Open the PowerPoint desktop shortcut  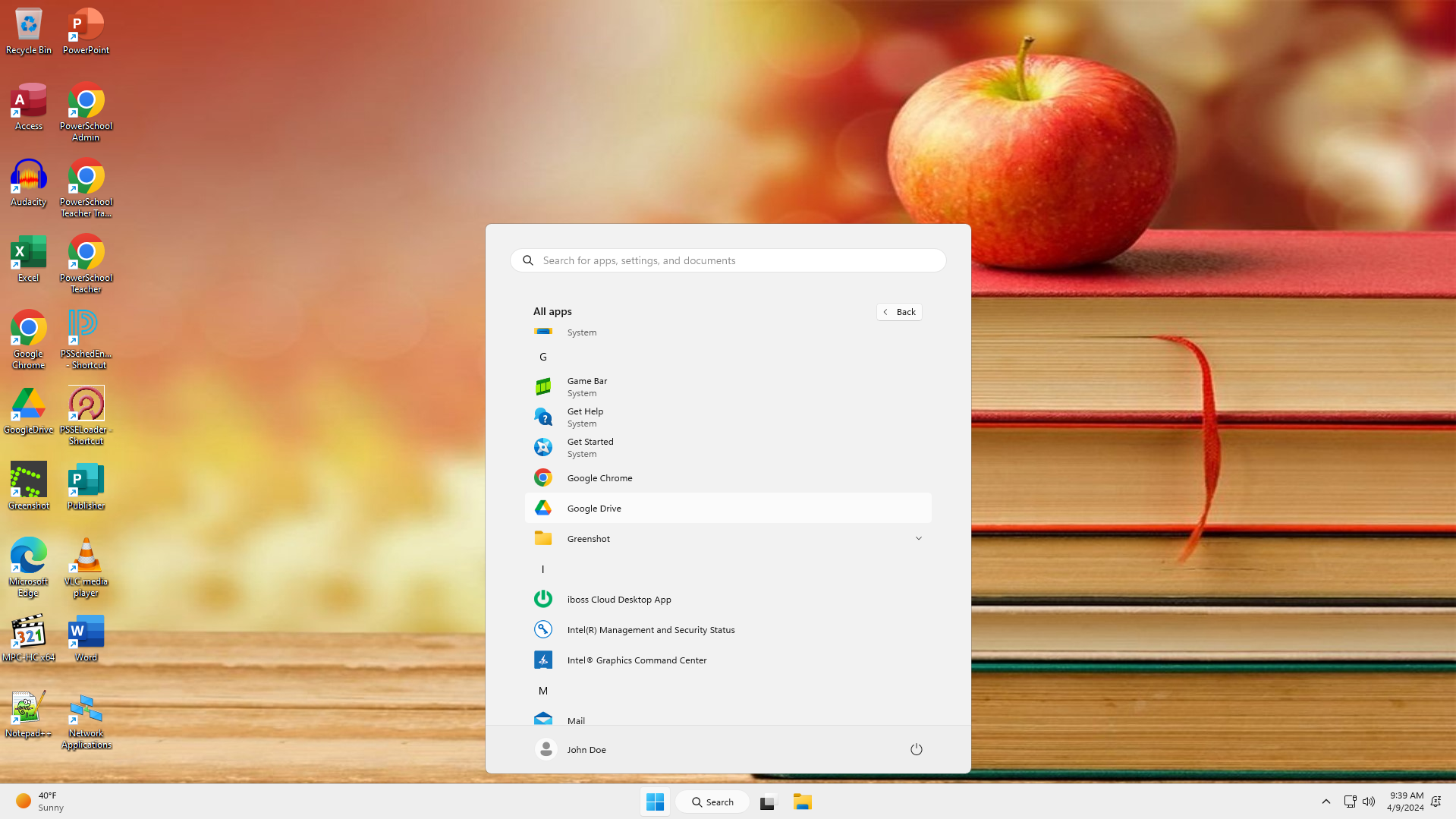86,31
